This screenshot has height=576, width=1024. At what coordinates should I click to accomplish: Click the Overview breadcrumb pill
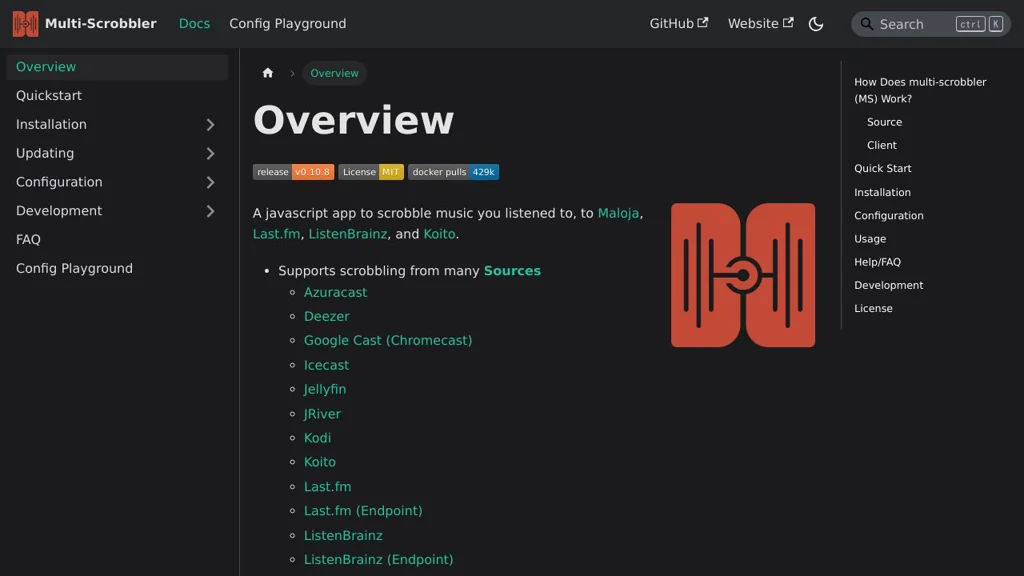click(334, 73)
